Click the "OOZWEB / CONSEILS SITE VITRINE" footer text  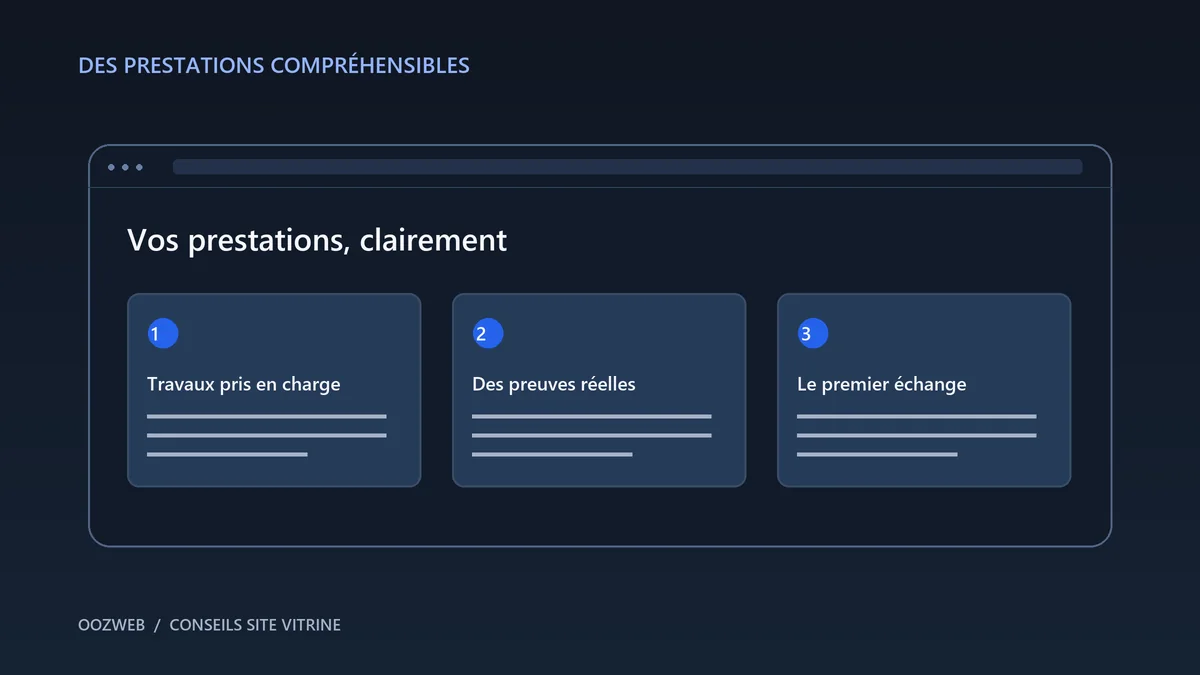coord(209,625)
